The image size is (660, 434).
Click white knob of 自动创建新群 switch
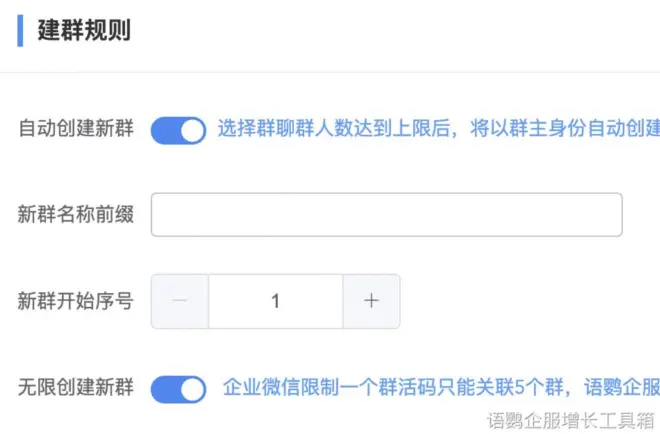click(192, 130)
